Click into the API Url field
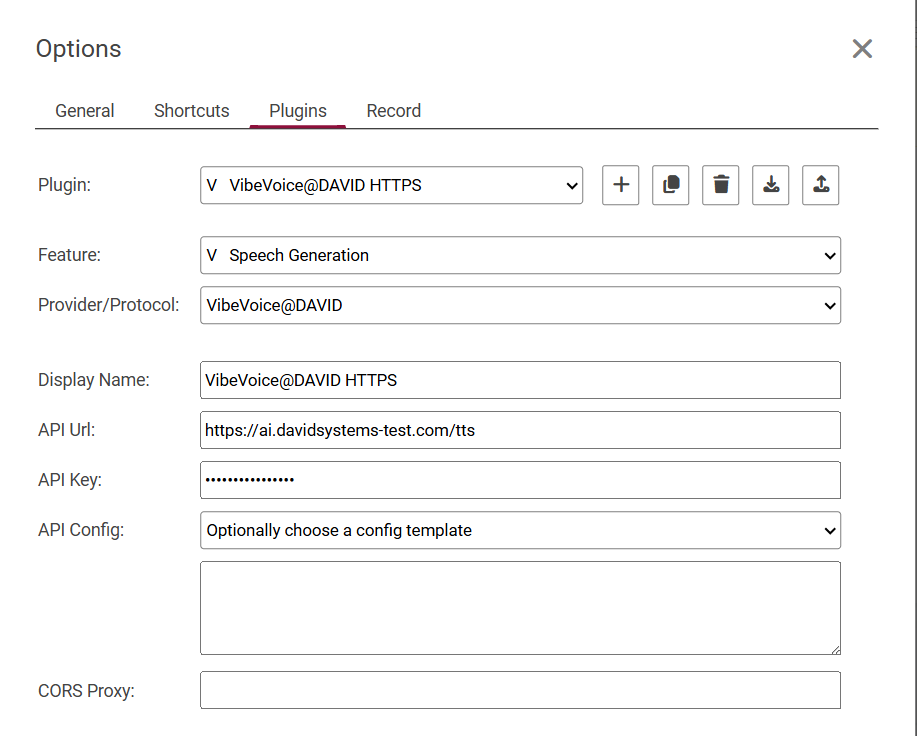 point(520,430)
